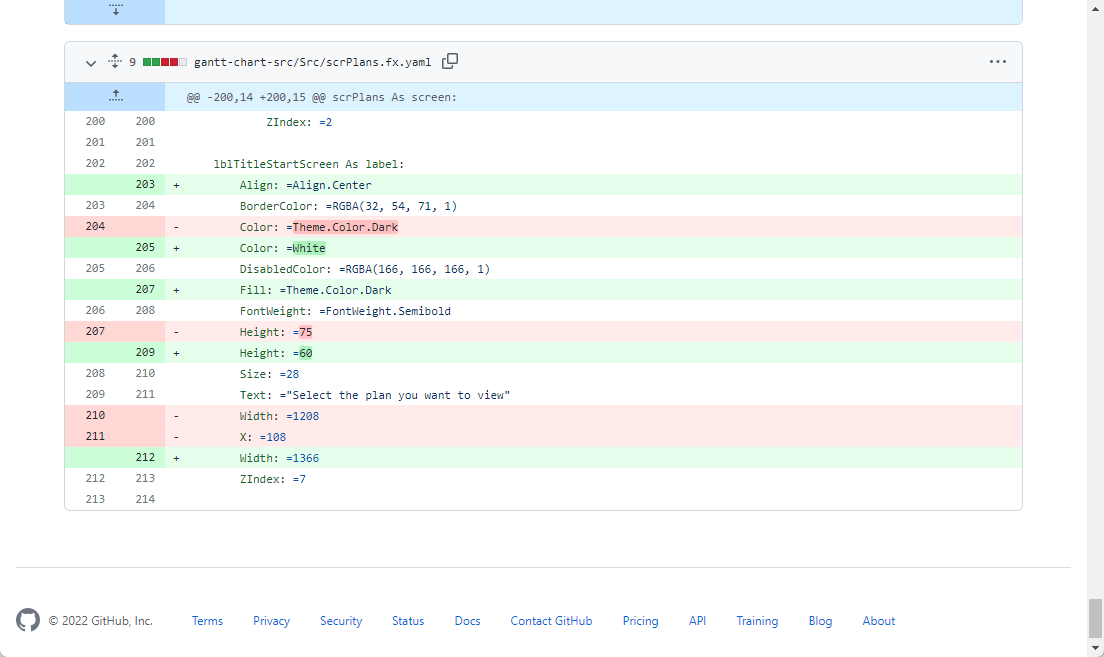Image resolution: width=1104 pixels, height=657 pixels.
Task: Expand all lines of scrPlans.fx.yaml diff
Action: click(x=114, y=61)
